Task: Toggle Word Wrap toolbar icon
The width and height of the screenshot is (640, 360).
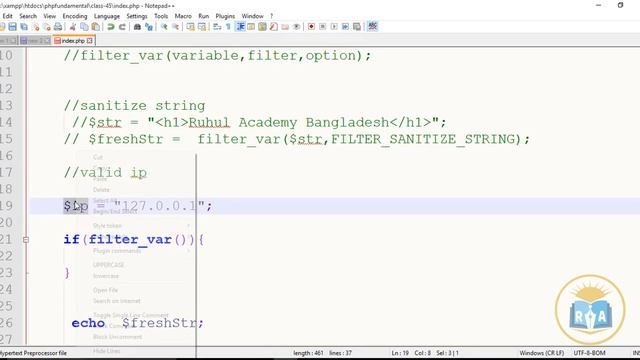Action: pos(217,27)
